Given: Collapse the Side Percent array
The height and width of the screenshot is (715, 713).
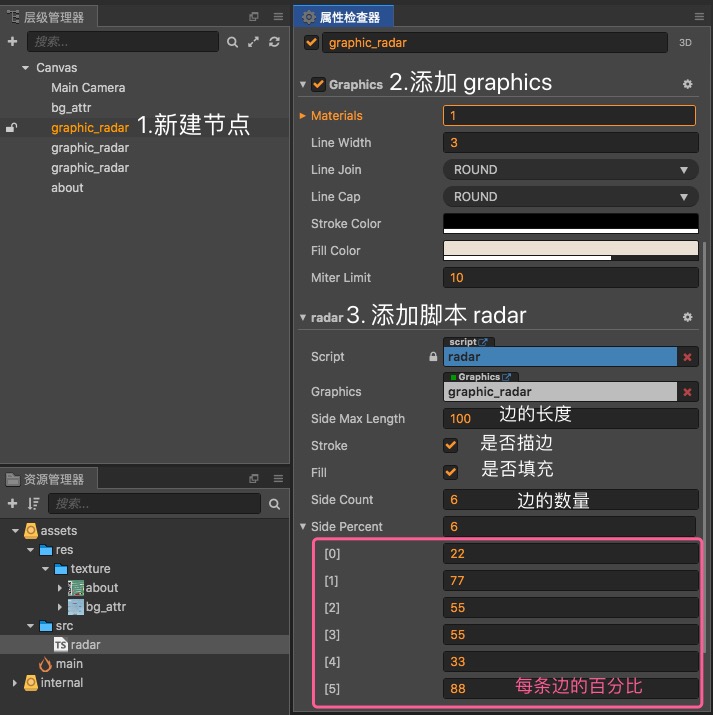Looking at the screenshot, I should click(x=303, y=526).
